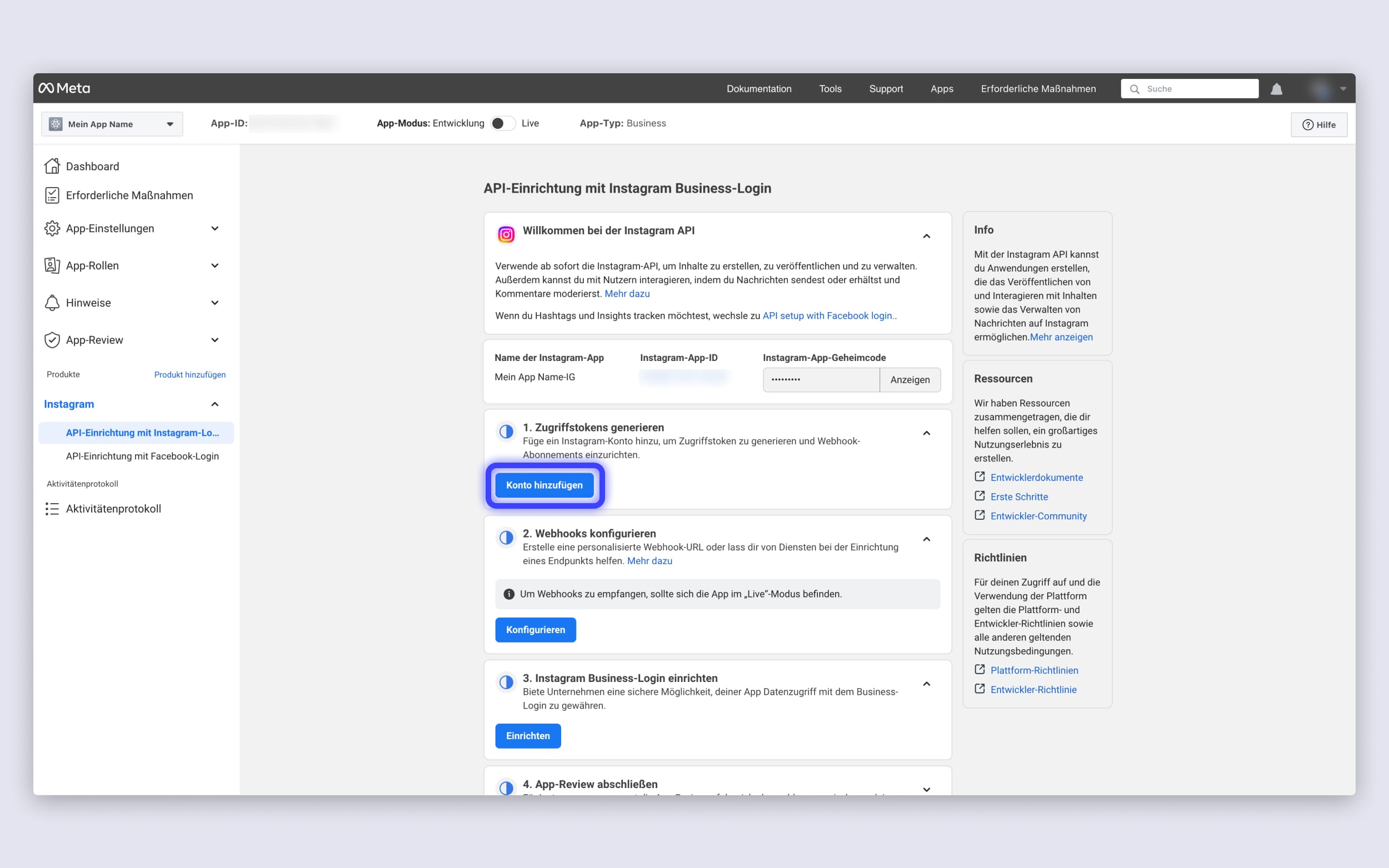The image size is (1389, 868).
Task: Open the Plattform-Richtlinien link
Action: pos(1034,670)
